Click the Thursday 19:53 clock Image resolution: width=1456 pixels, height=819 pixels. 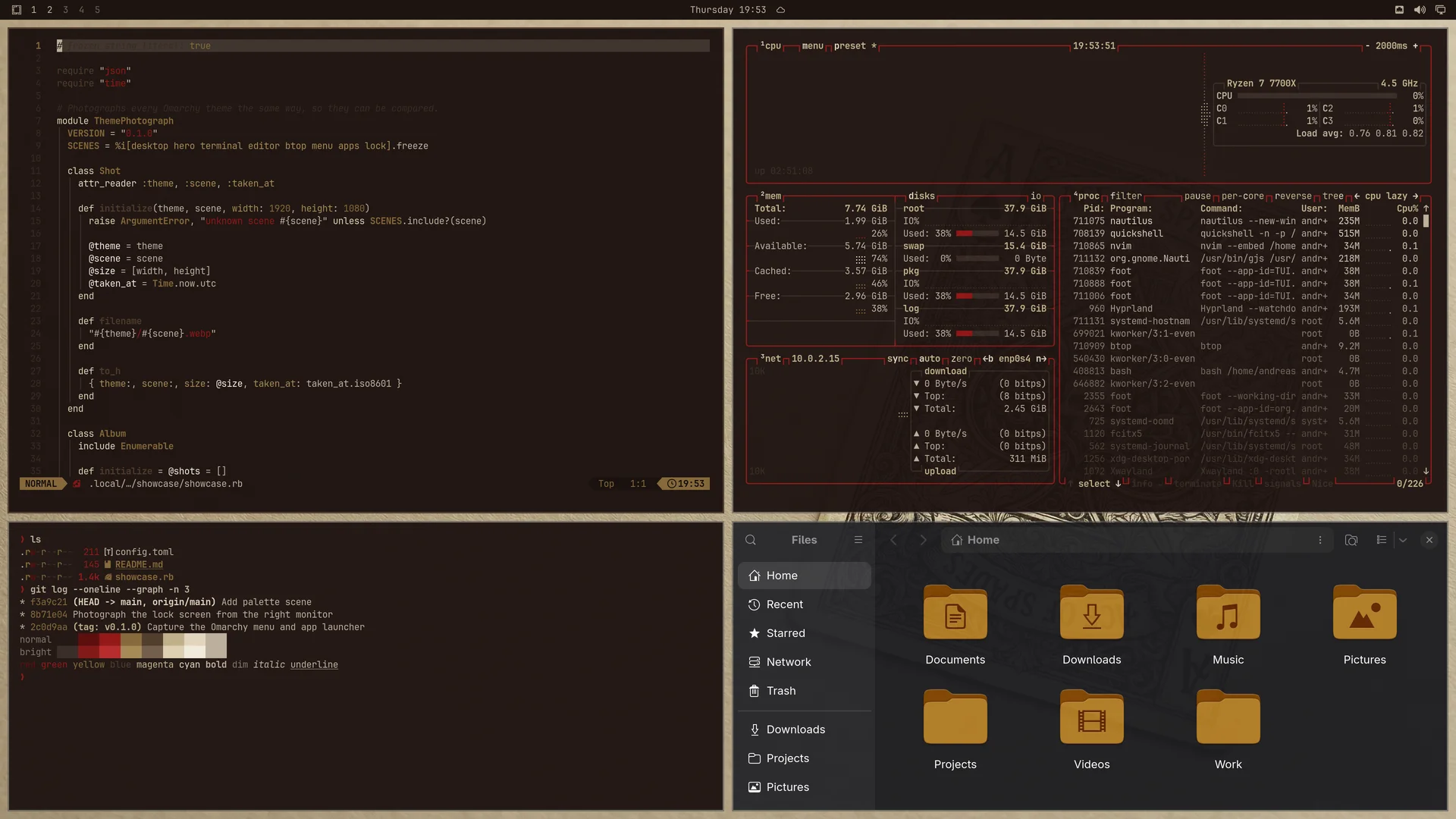click(727, 10)
